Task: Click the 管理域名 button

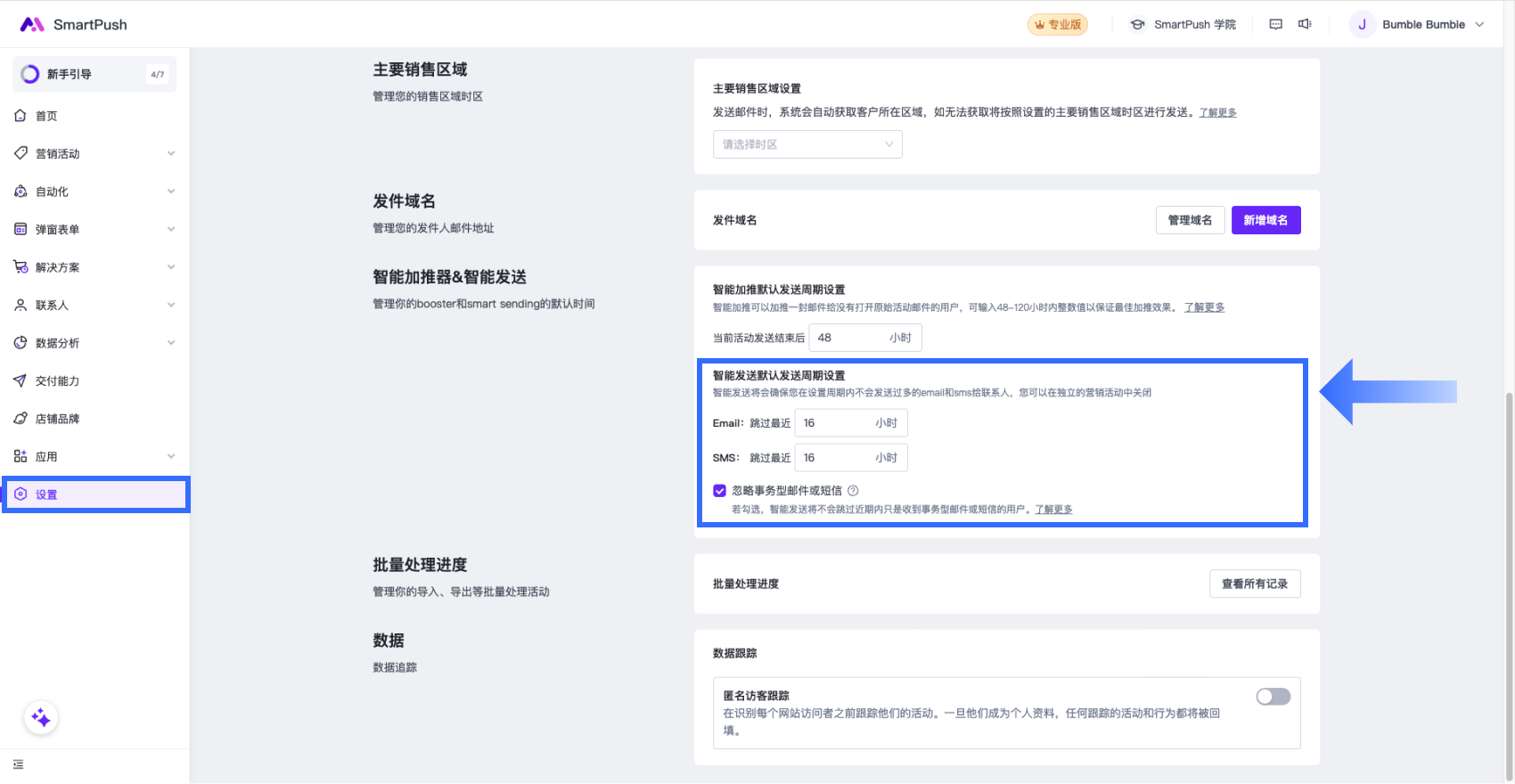Action: click(1190, 220)
